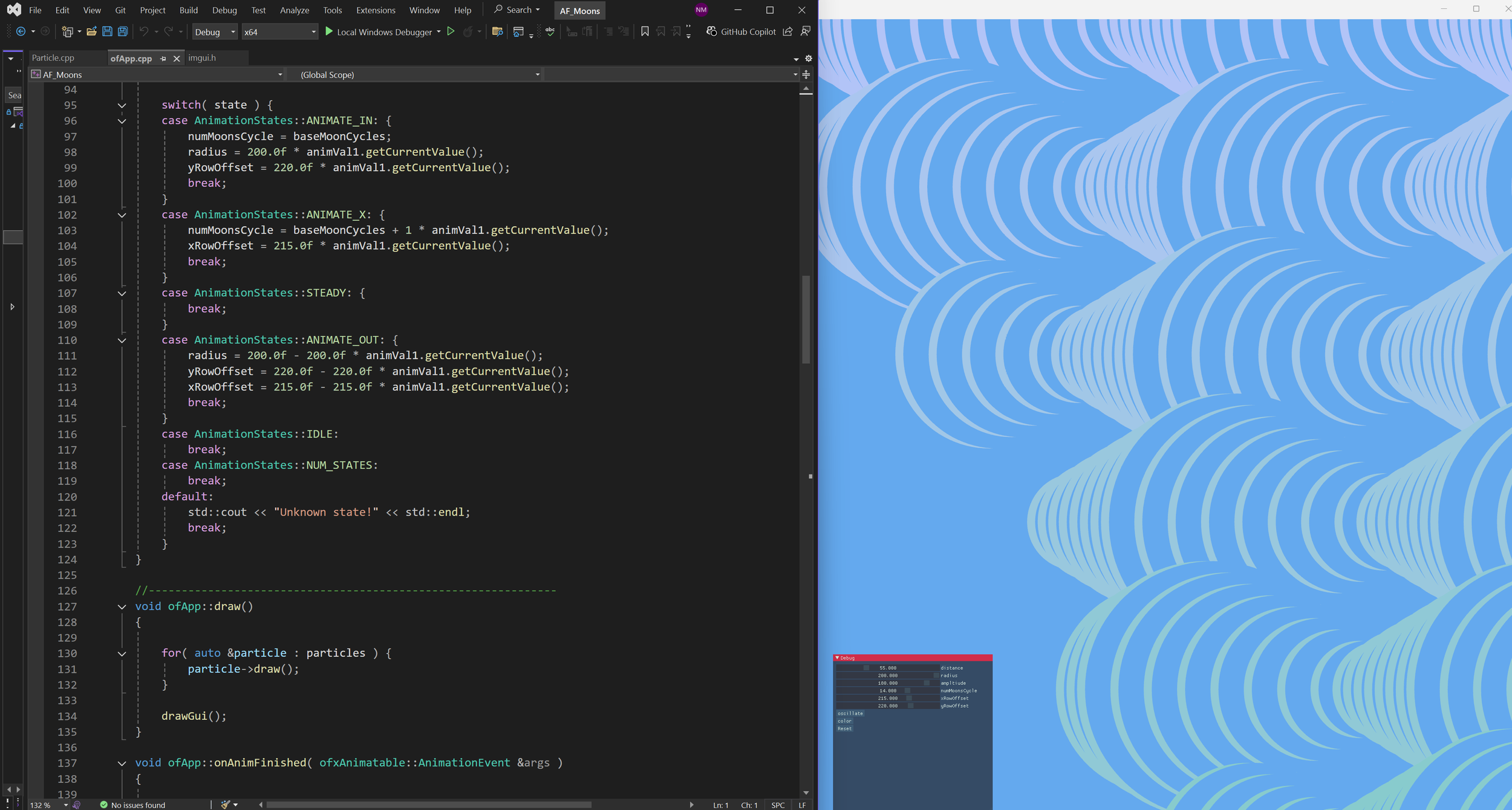
Task: Click the comment selection toolbar icon
Action: click(x=608, y=31)
